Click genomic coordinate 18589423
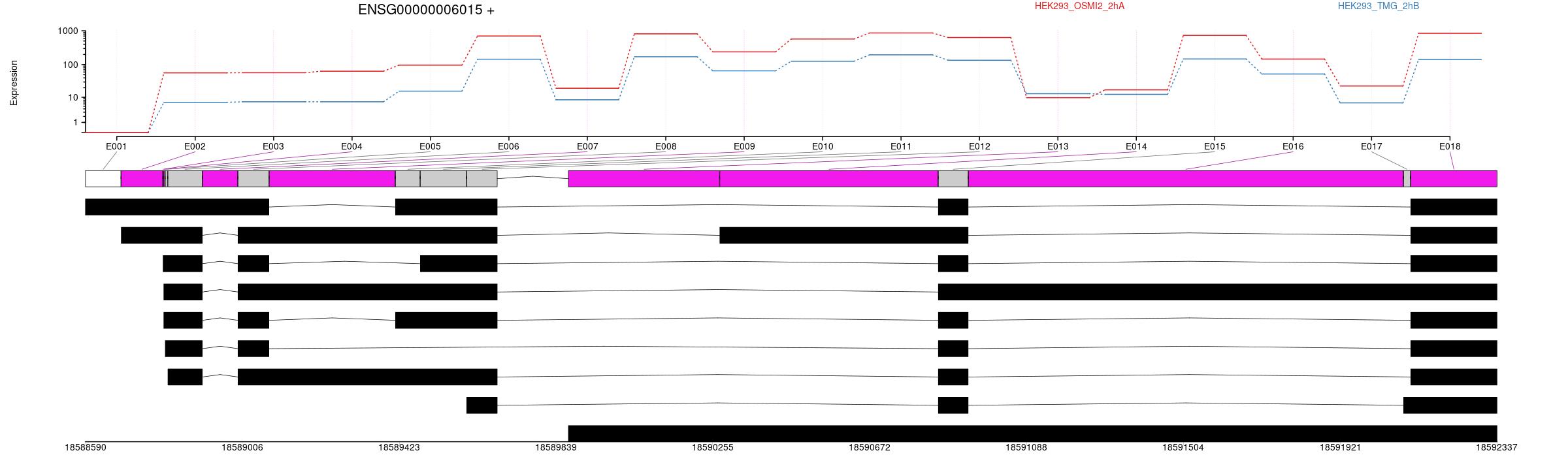 pyautogui.click(x=399, y=448)
